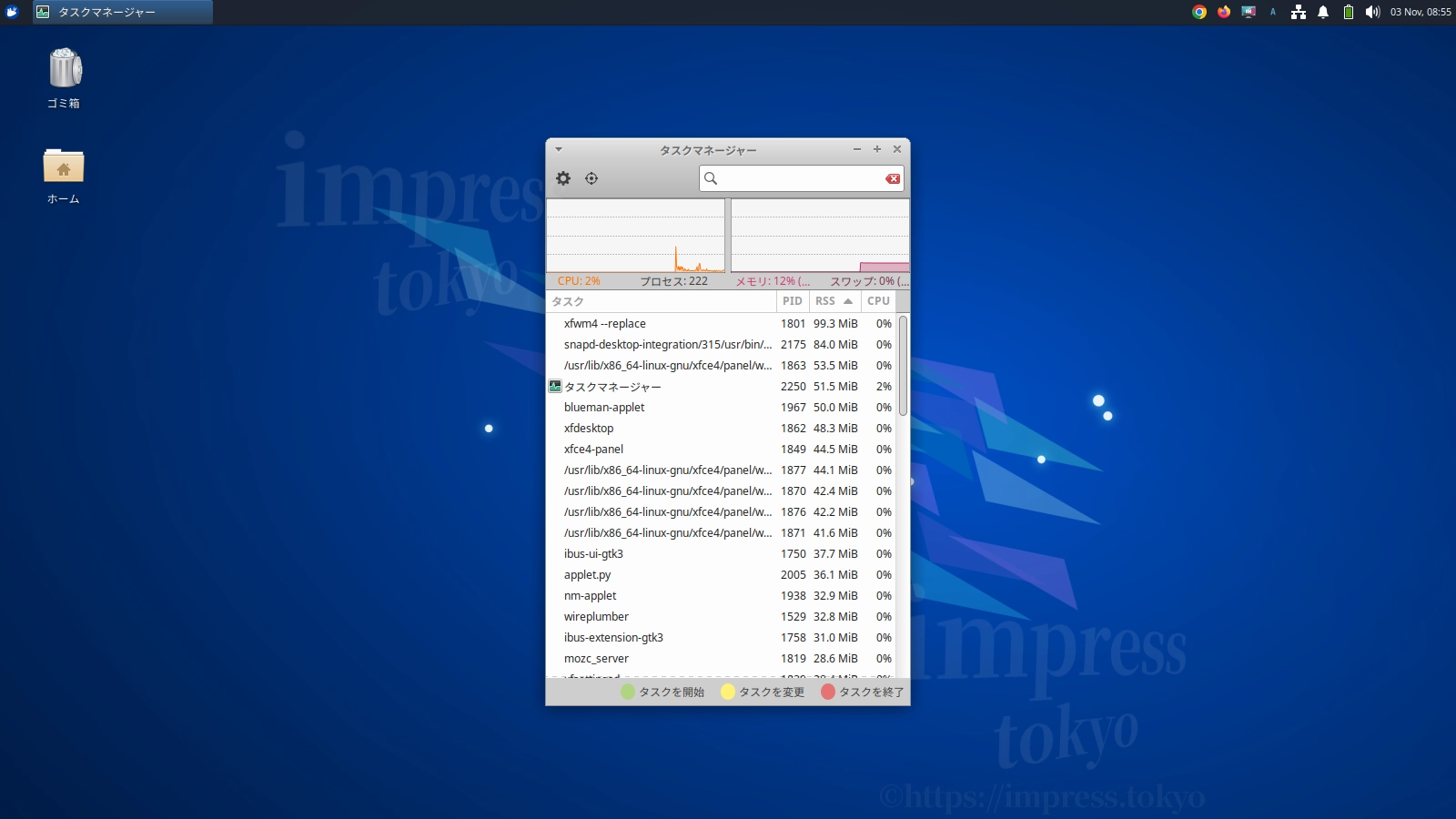Viewport: 1456px width, 819px height.
Task: Open the notifications bell icon
Action: [x=1323, y=12]
